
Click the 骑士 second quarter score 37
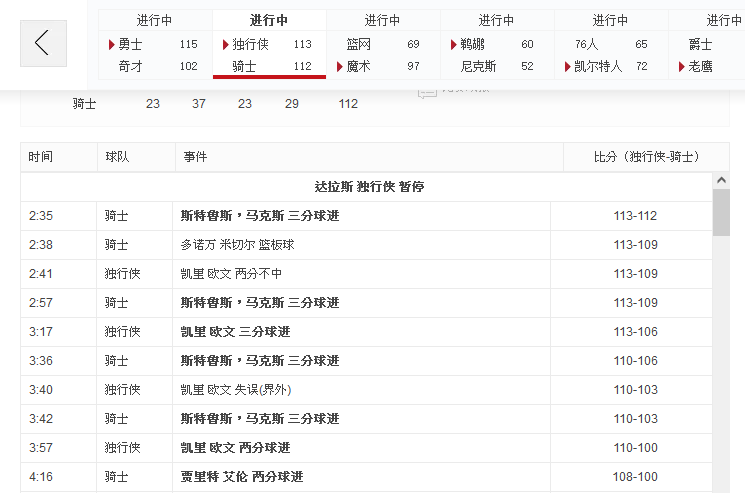click(199, 104)
